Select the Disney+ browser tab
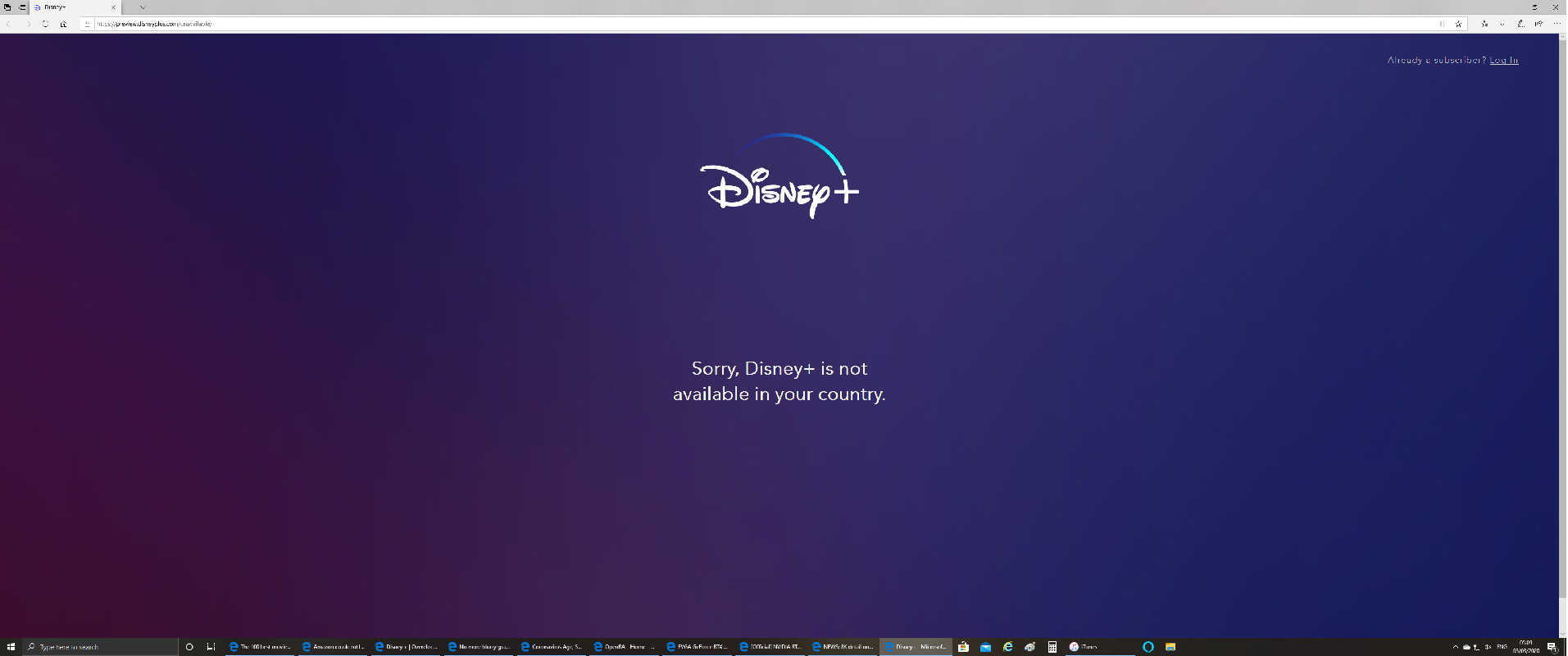Image resolution: width=1568 pixels, height=656 pixels. (66, 7)
